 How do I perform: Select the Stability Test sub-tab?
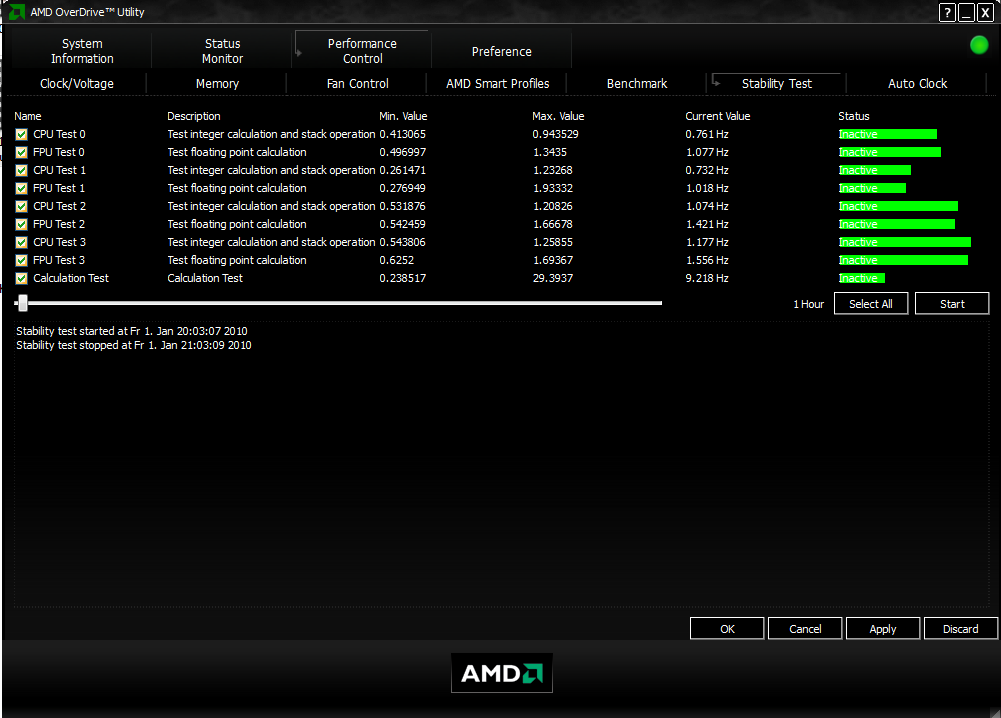[x=776, y=84]
